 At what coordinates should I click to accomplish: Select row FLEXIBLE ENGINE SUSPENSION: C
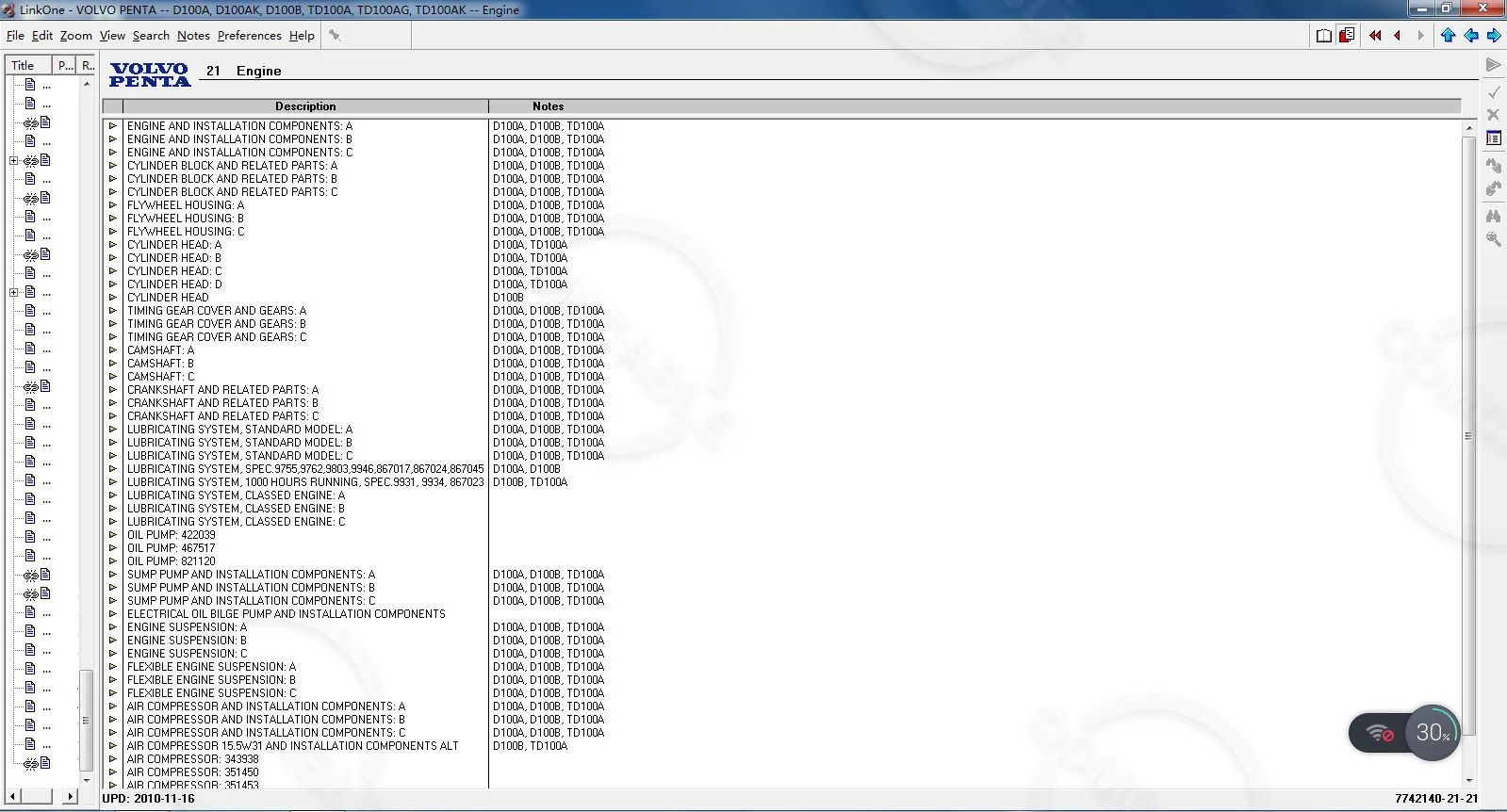(211, 693)
